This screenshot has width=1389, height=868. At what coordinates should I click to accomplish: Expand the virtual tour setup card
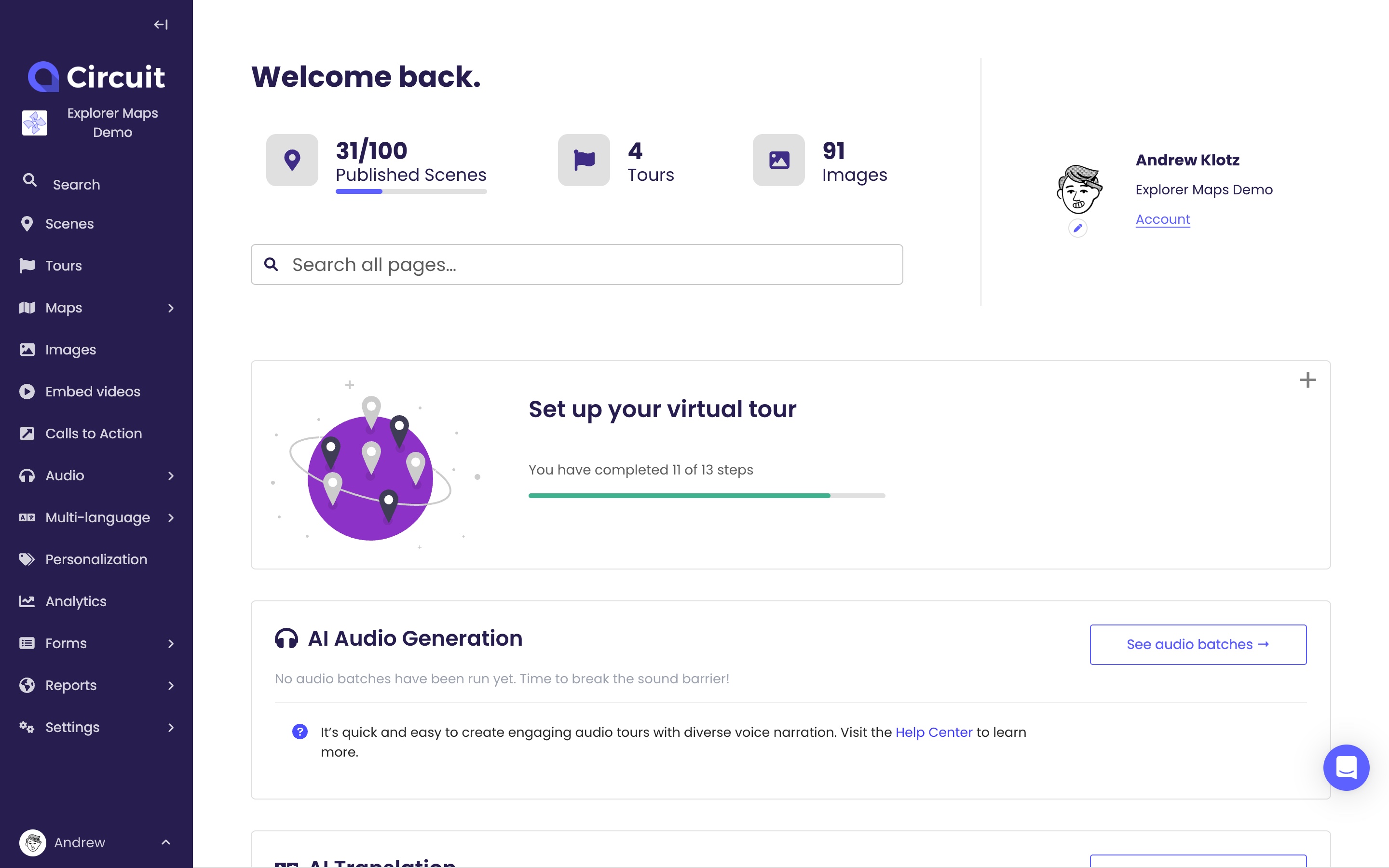point(1307,380)
